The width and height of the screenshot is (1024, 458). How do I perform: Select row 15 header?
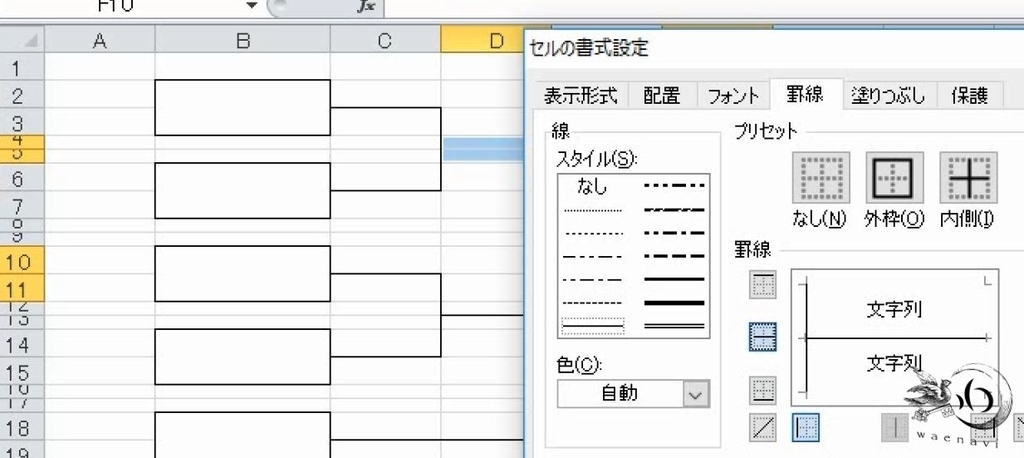[22, 371]
